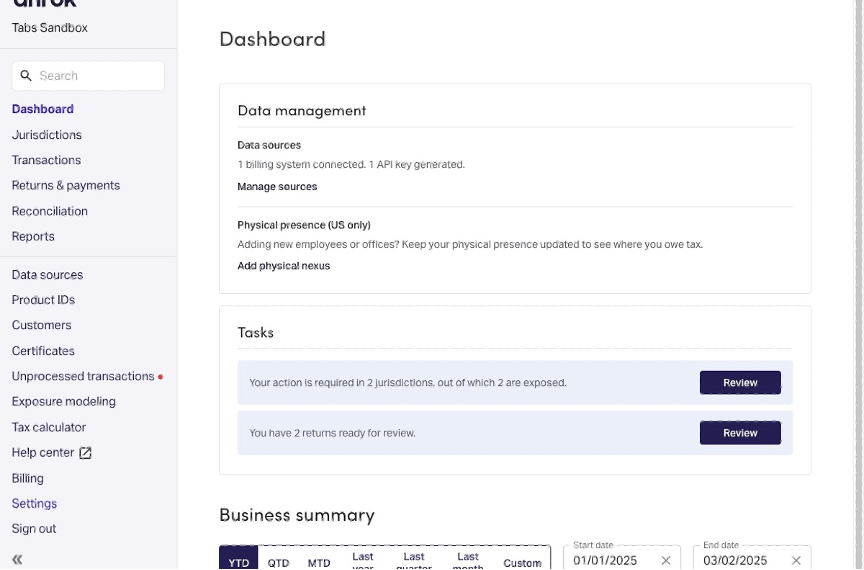Clear the Start date with X icon
Viewport: 864px width, 570px height.
[666, 561]
